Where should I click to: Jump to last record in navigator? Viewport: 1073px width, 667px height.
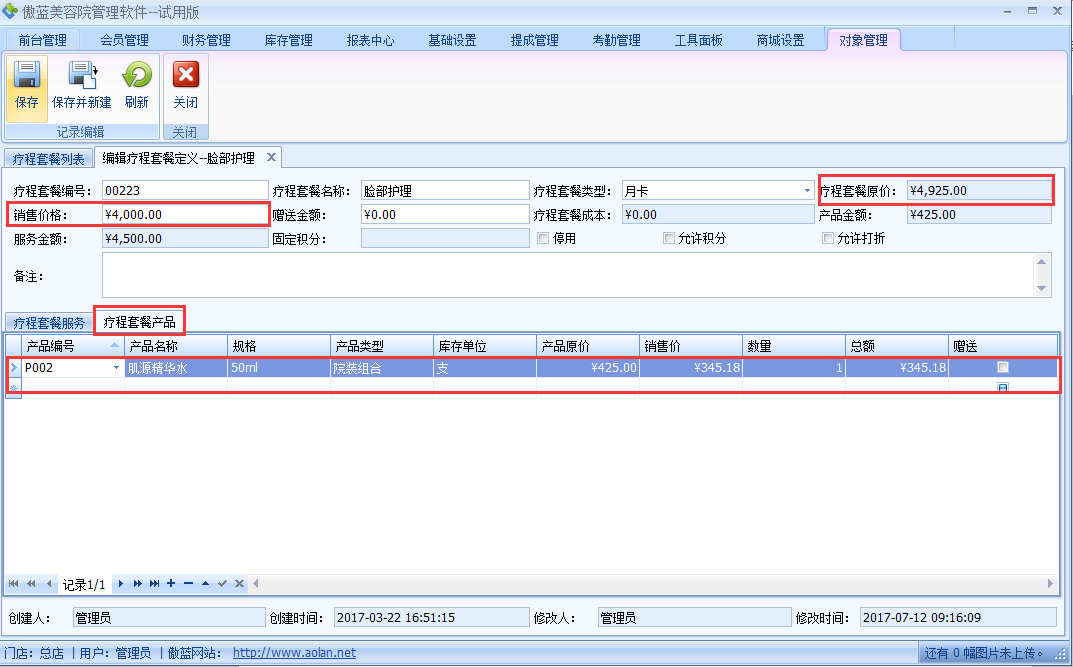(153, 583)
